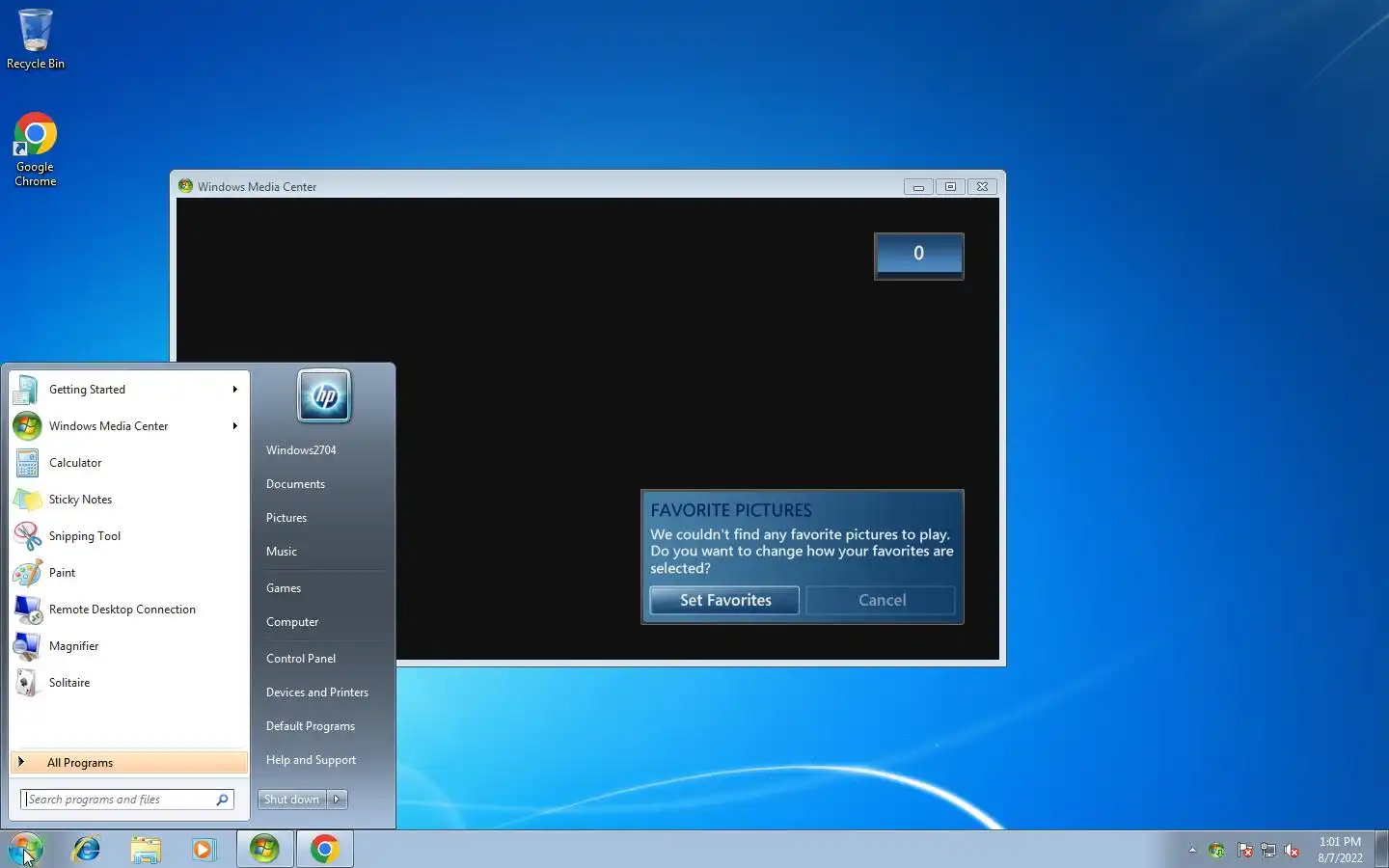Click the Action Center flag tray icon

tap(1245, 851)
